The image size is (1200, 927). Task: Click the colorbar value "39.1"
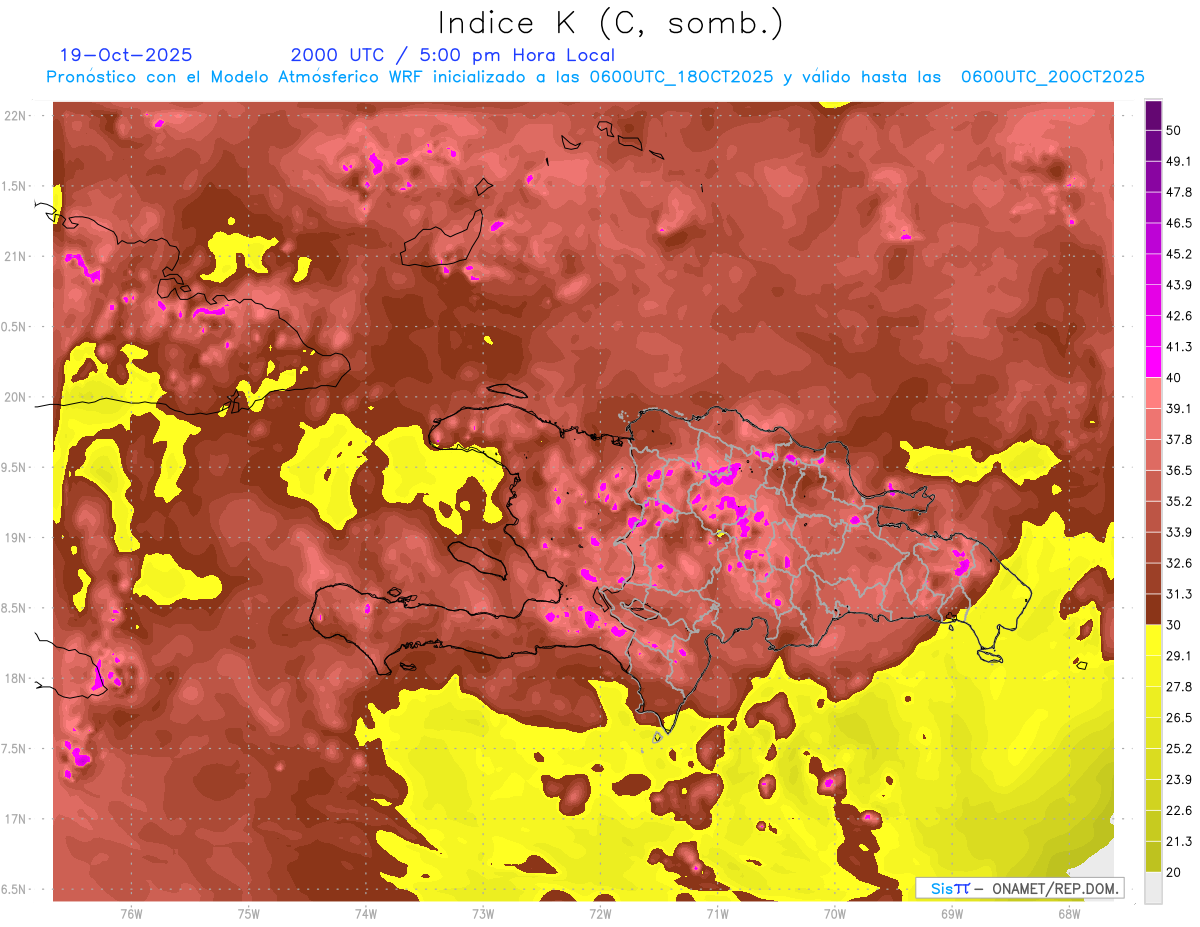(1178, 409)
